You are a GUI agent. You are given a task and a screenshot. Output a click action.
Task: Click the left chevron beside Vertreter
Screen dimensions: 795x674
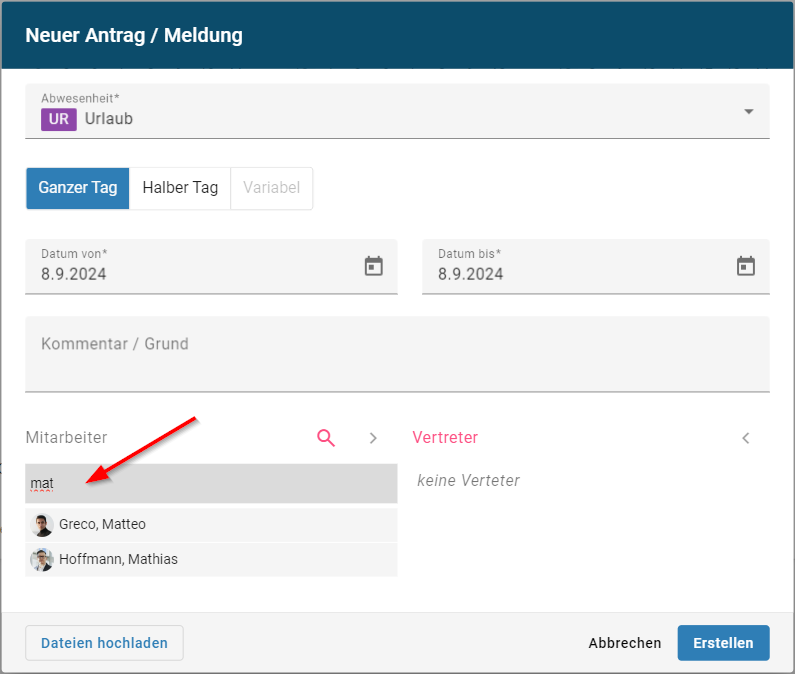pyautogui.click(x=745, y=438)
